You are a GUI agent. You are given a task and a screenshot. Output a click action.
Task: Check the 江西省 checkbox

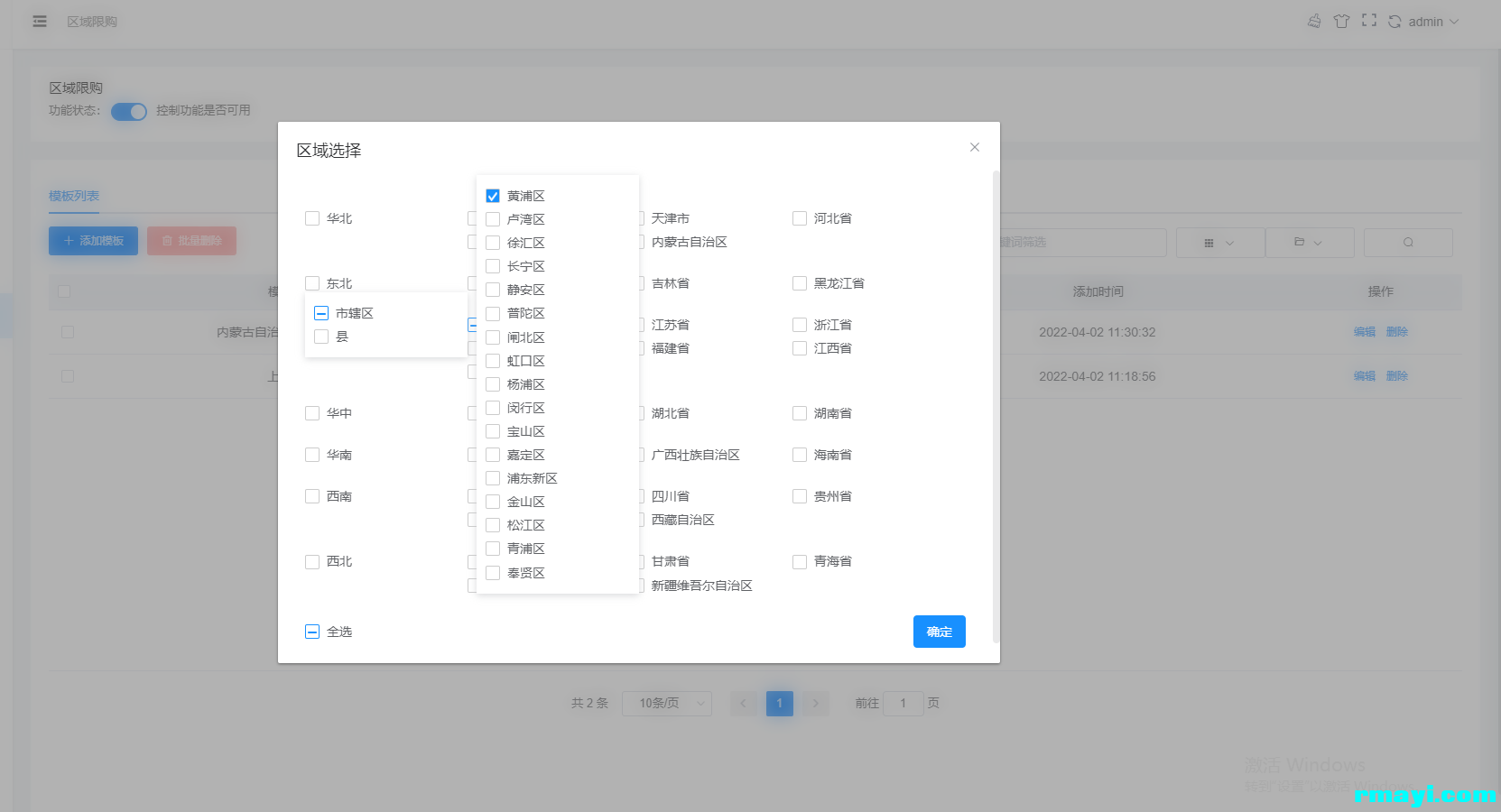pyautogui.click(x=800, y=348)
